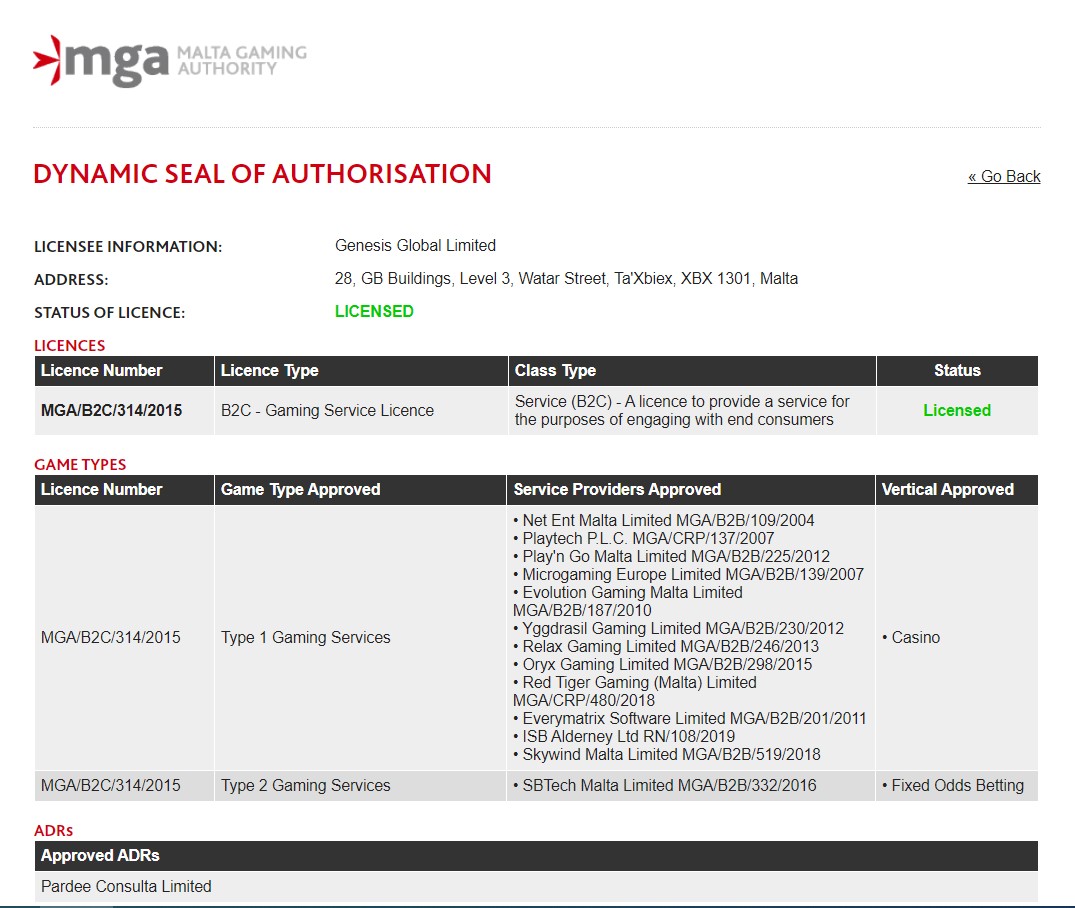Click the LICENSEE INFORMATION label
This screenshot has height=908, width=1075.
[128, 246]
